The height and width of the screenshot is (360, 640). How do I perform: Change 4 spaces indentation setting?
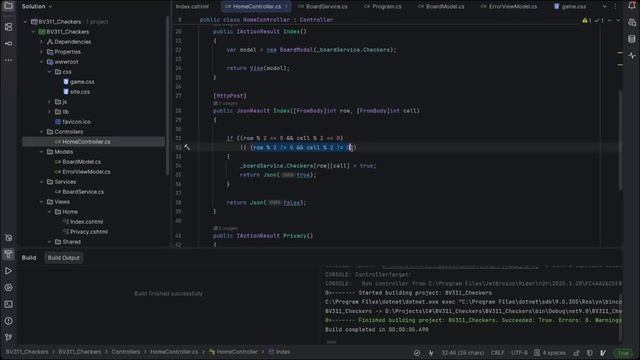point(549,353)
